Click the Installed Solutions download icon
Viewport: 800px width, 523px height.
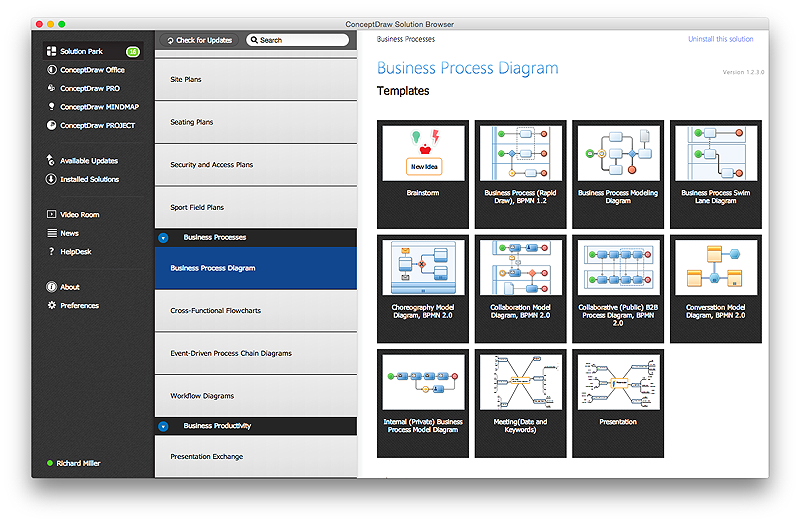[x=51, y=179]
